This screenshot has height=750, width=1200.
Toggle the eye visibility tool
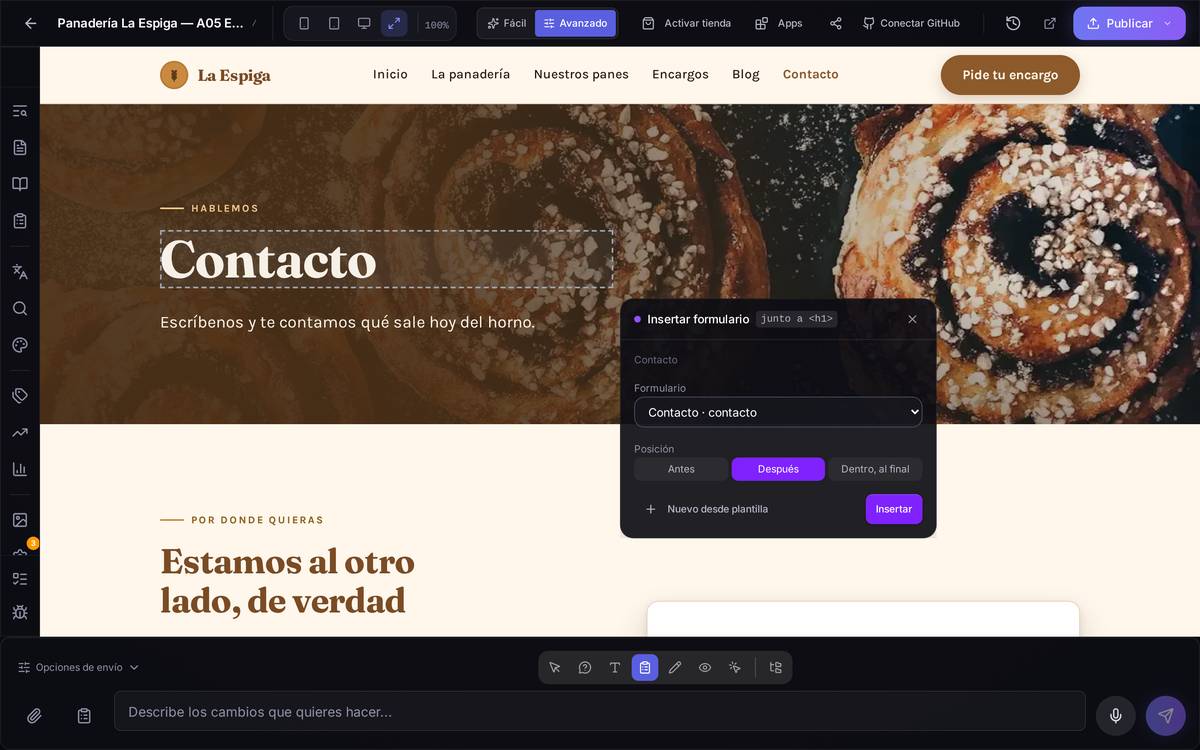click(x=705, y=667)
